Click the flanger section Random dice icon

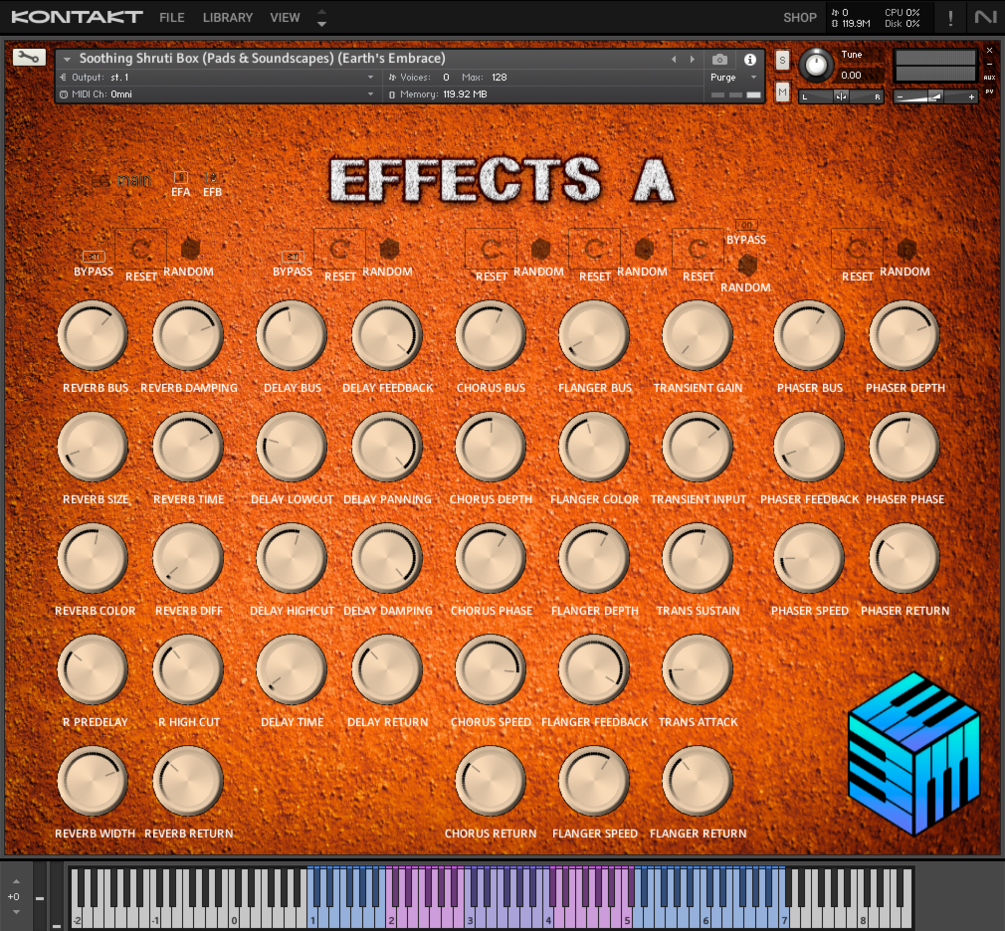point(644,248)
